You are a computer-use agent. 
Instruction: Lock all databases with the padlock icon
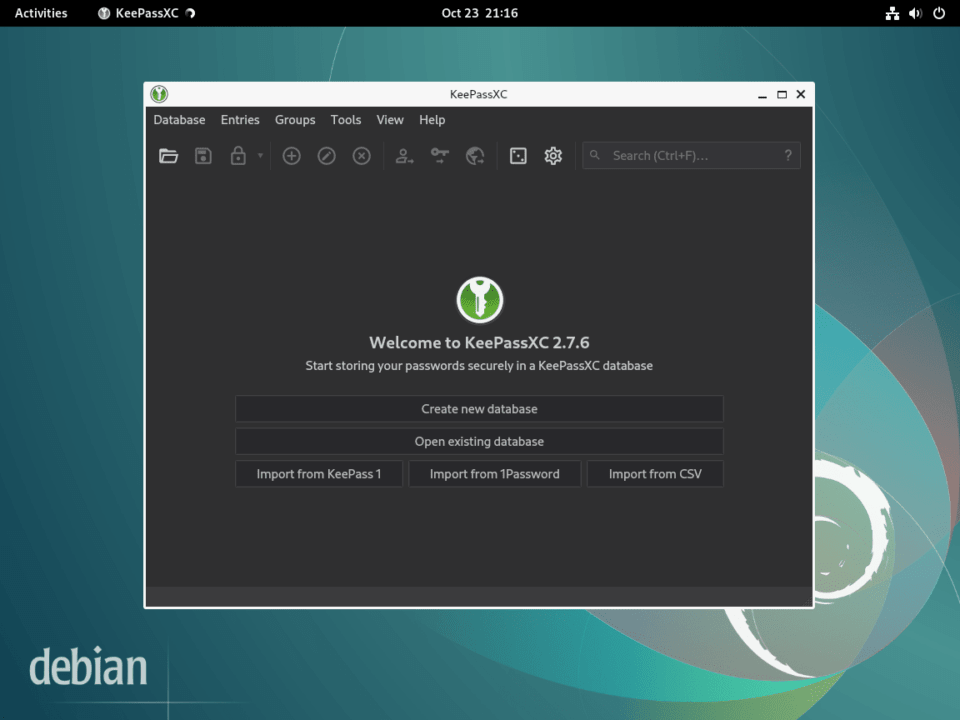point(238,156)
